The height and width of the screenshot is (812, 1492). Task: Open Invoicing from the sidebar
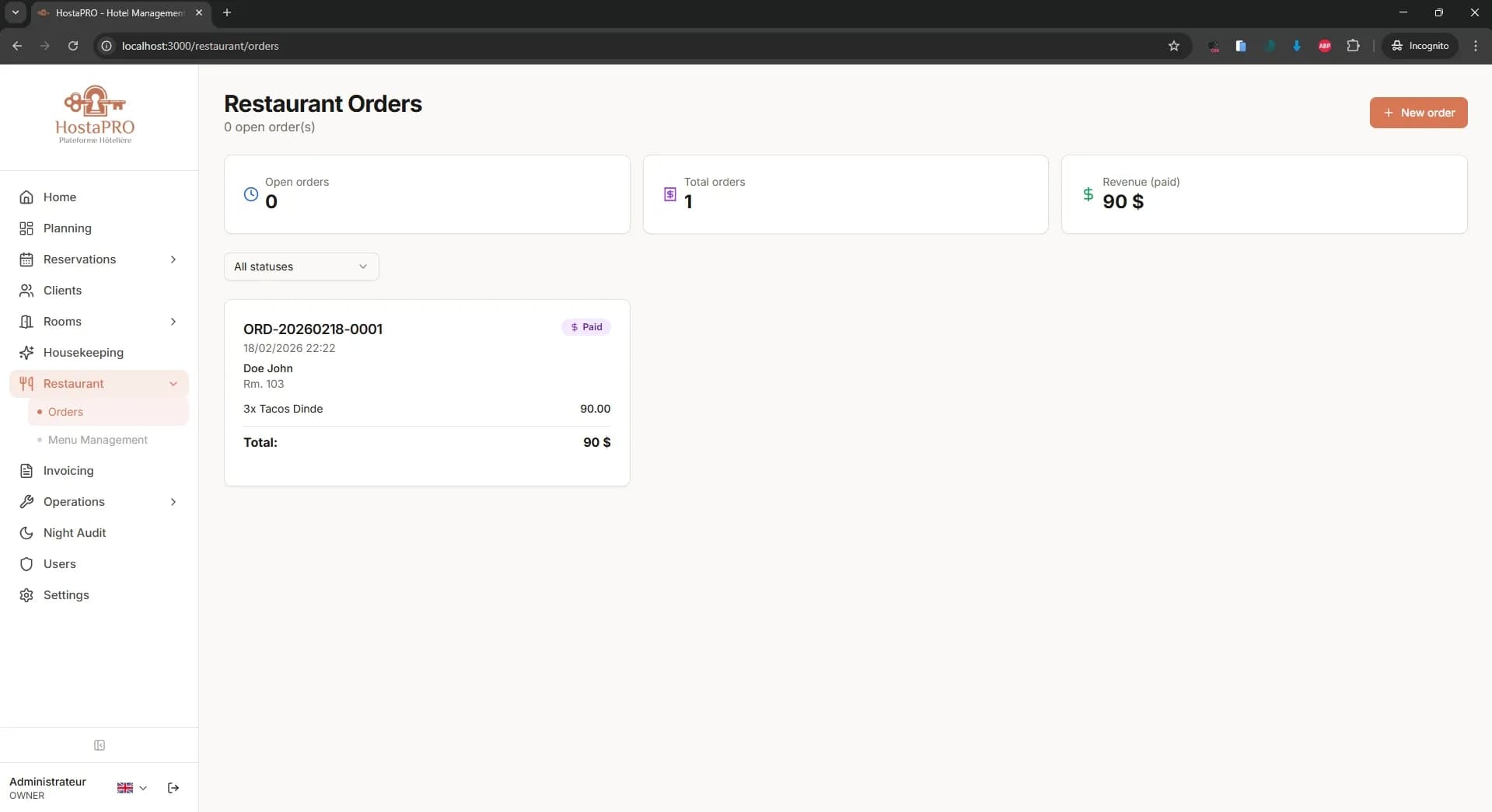[26, 471]
